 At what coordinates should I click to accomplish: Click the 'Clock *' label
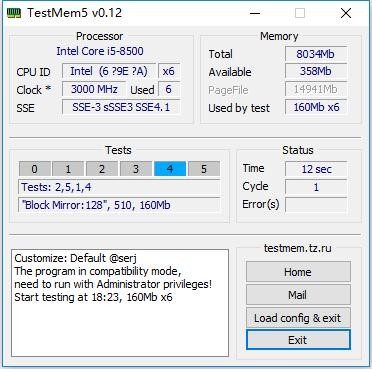point(34,90)
